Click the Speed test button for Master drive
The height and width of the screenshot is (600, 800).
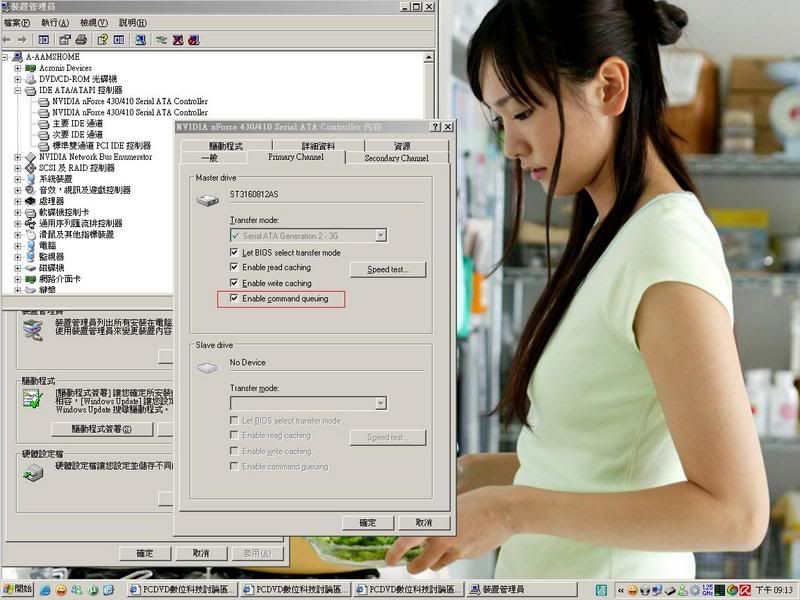394,270
